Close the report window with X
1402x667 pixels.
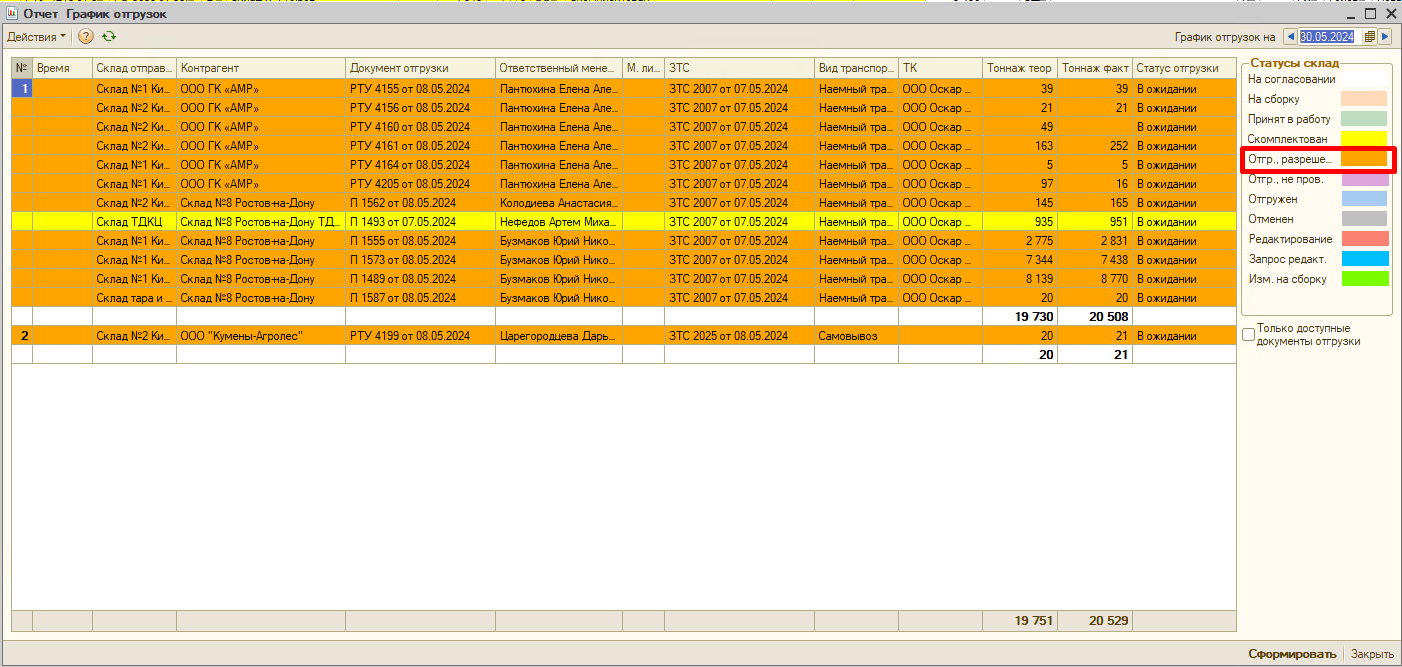1390,14
